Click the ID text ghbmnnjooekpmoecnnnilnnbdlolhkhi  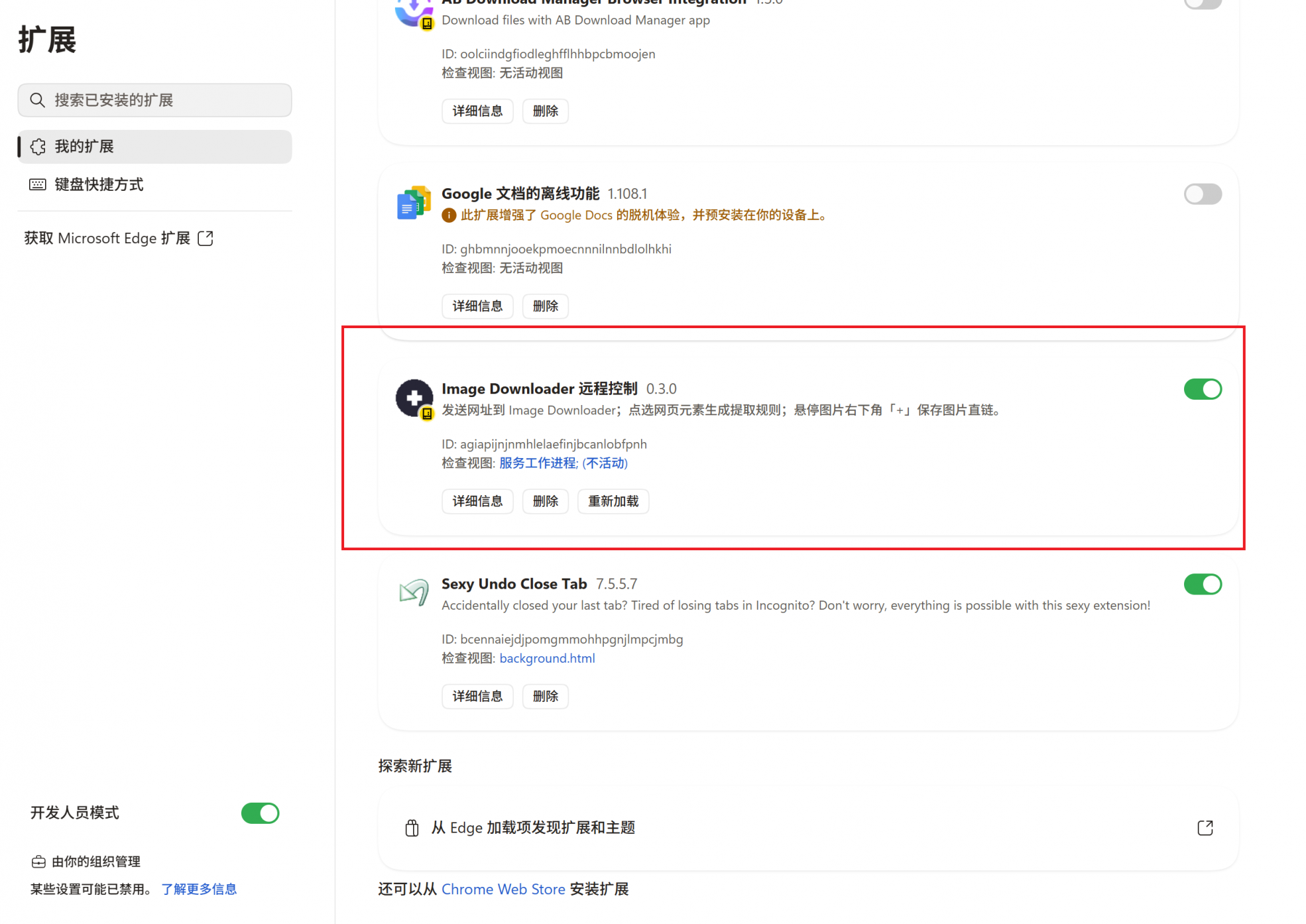click(x=565, y=249)
